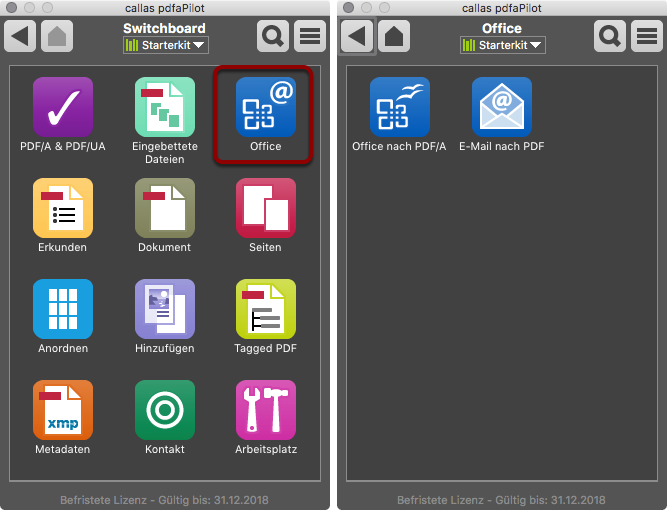Open Eingebettete Dateien group
This screenshot has width=668, height=510.
165,107
